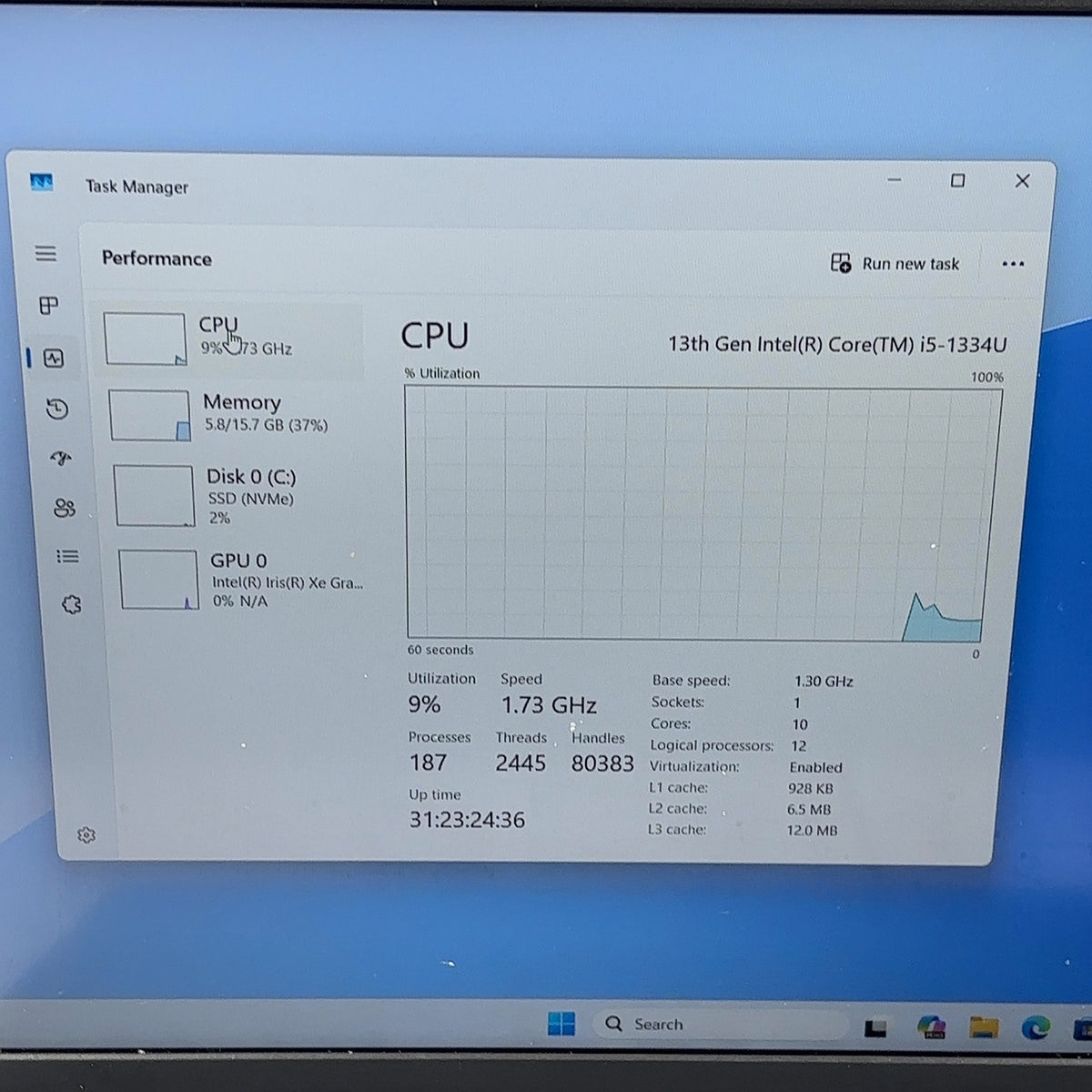
Task: Click the Handles count 80383
Action: [602, 763]
